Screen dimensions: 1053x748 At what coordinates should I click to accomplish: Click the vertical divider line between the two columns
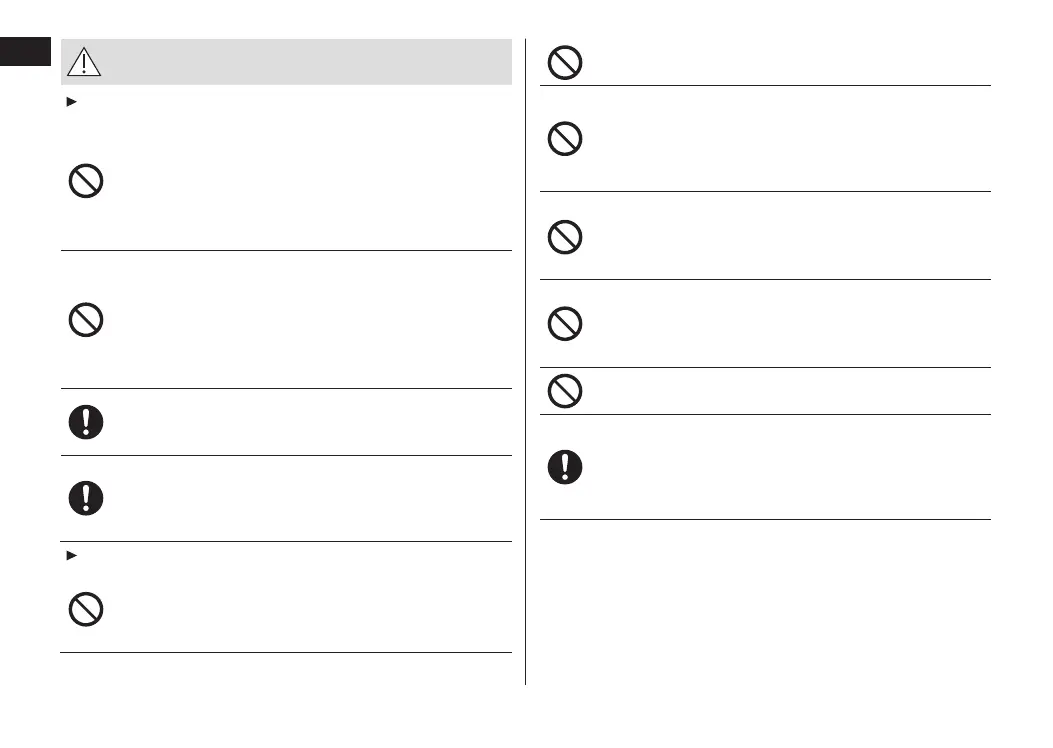tap(526, 360)
